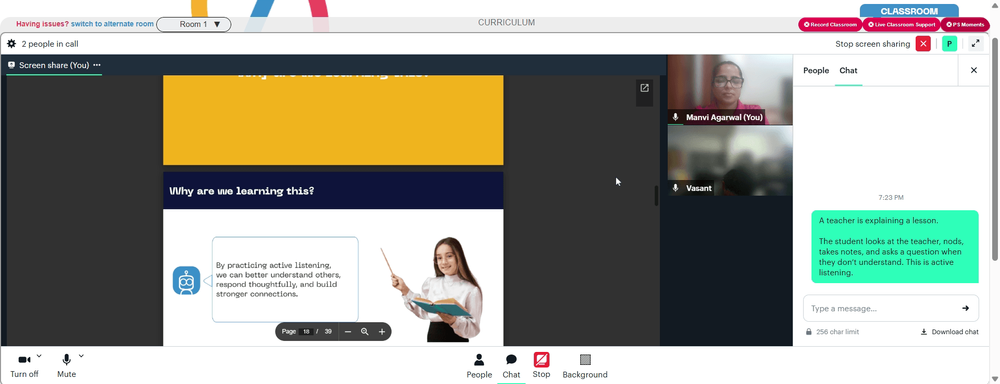Click the green P participant badge
The image size is (1000, 384).
point(950,44)
